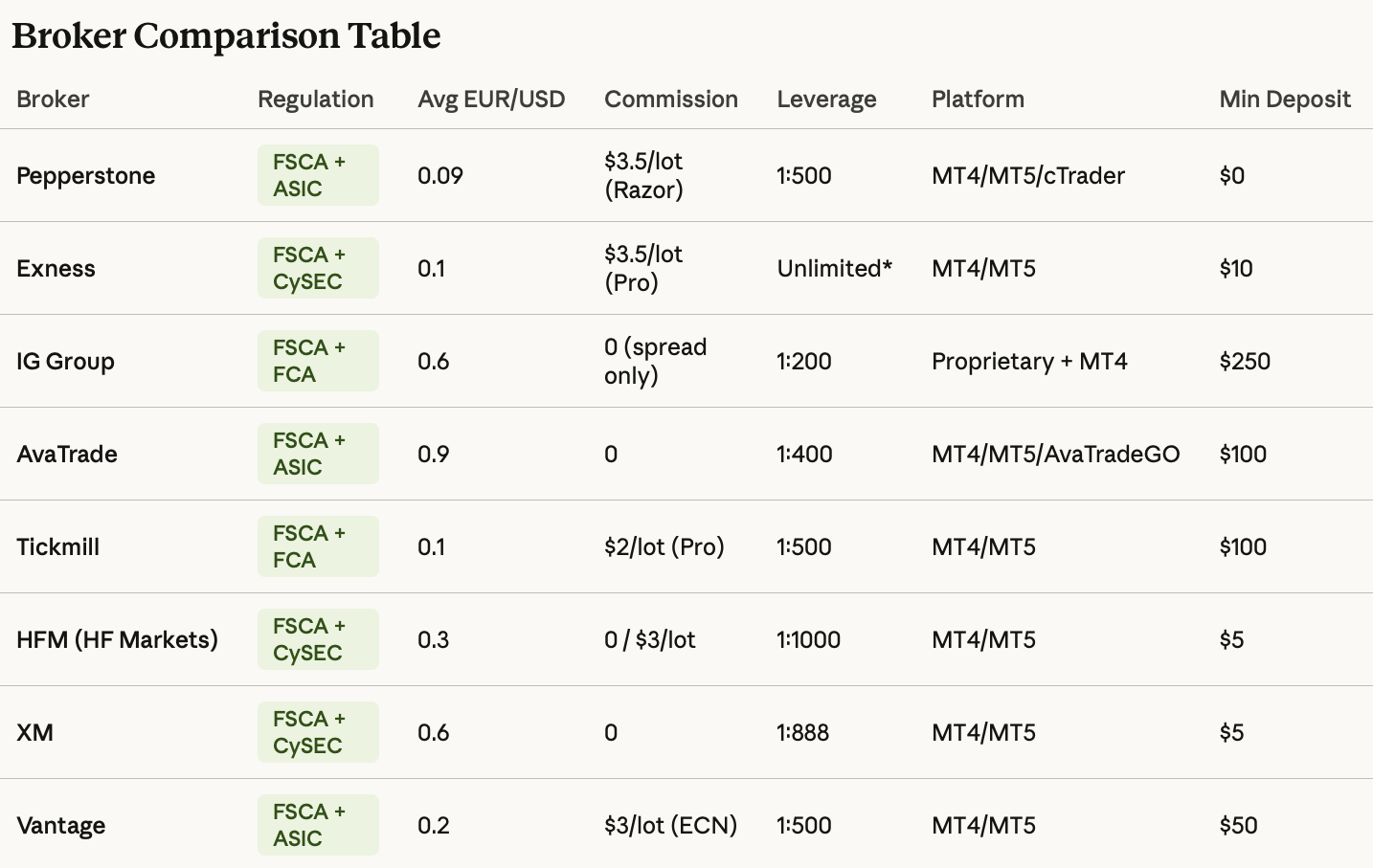Select the "0" commission in AvaTrade row
1373x868 pixels.
[611, 455]
